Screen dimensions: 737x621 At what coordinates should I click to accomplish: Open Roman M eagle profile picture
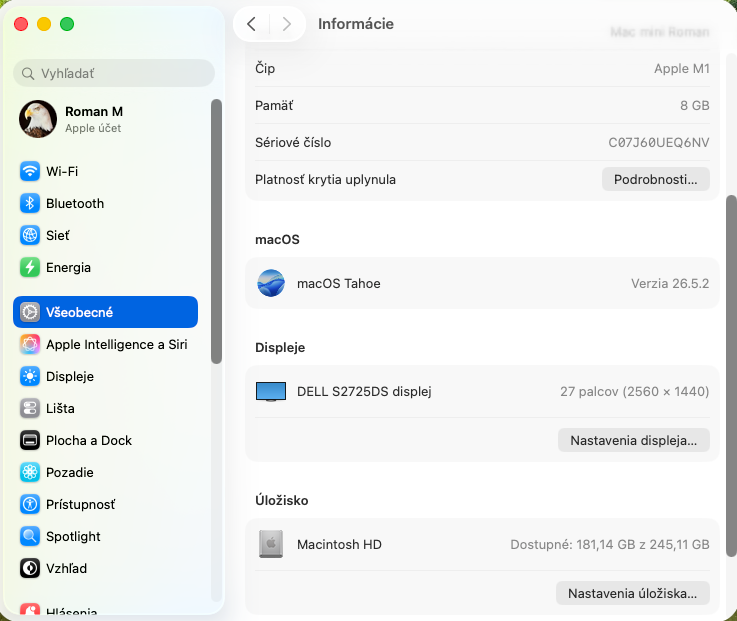[x=38, y=119]
